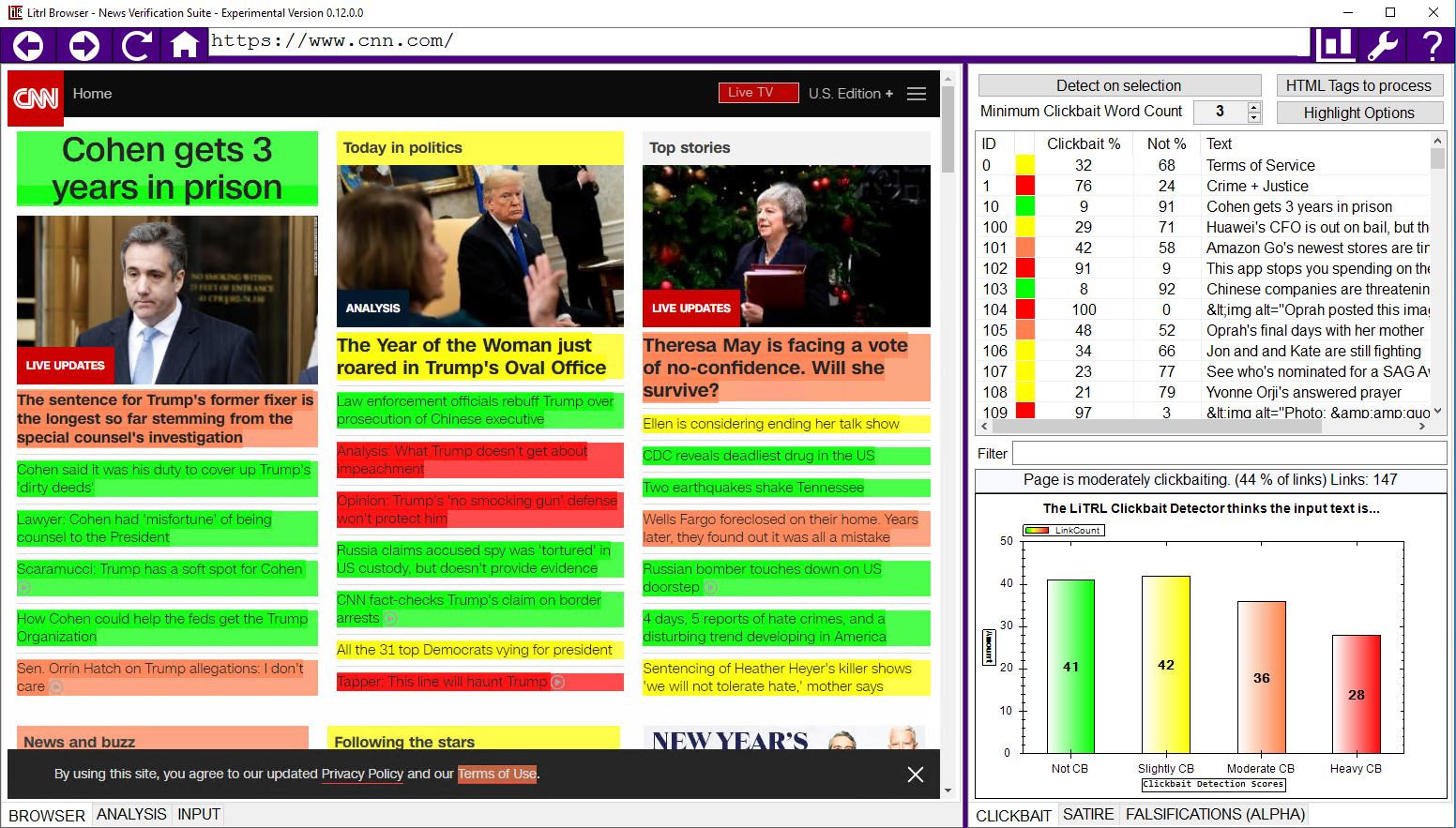Play video icon next to Tapper headline

[x=558, y=682]
